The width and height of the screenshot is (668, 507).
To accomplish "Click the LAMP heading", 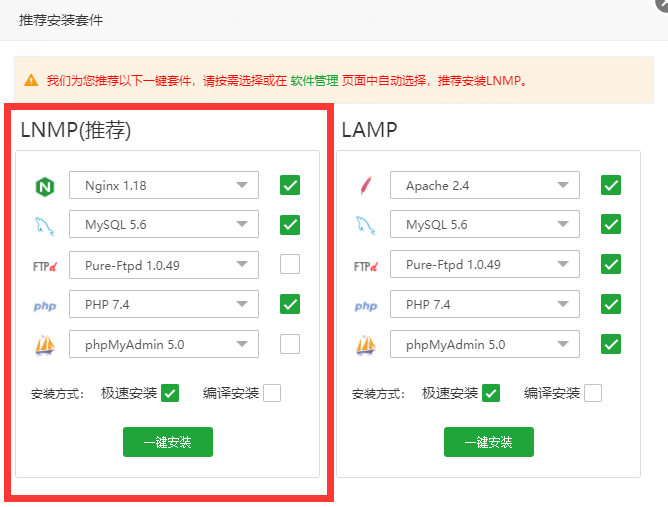I will point(369,130).
